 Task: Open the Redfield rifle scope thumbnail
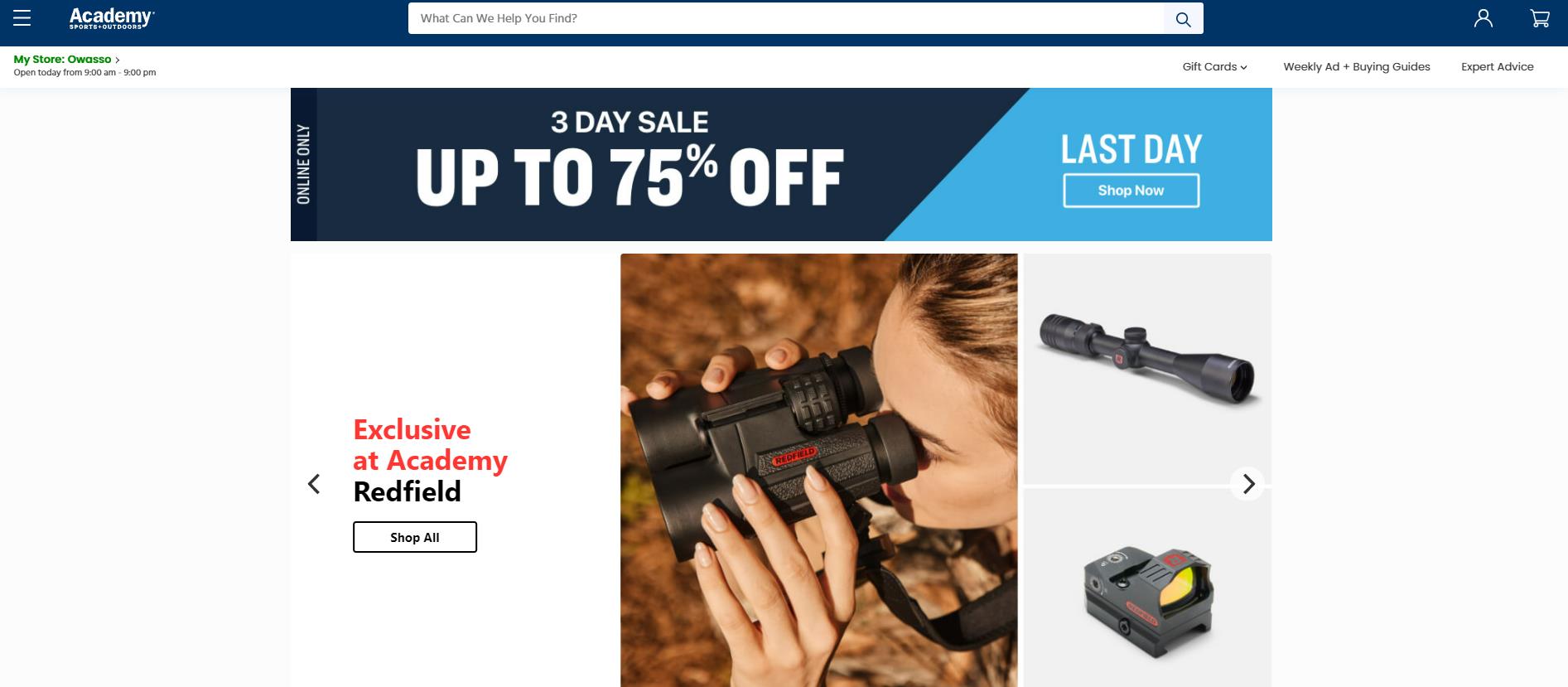pyautogui.click(x=1147, y=369)
